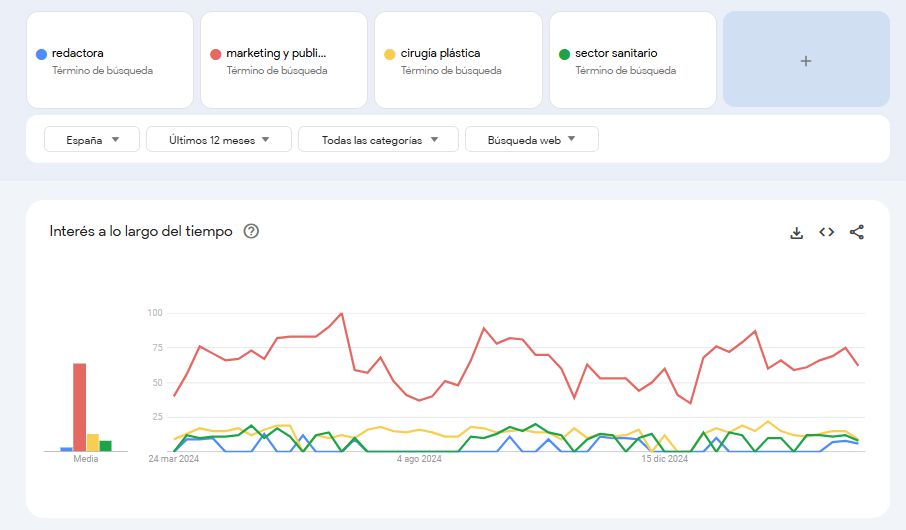Share the interest over time chart
Image resolution: width=906 pixels, height=530 pixels.
pos(856,232)
